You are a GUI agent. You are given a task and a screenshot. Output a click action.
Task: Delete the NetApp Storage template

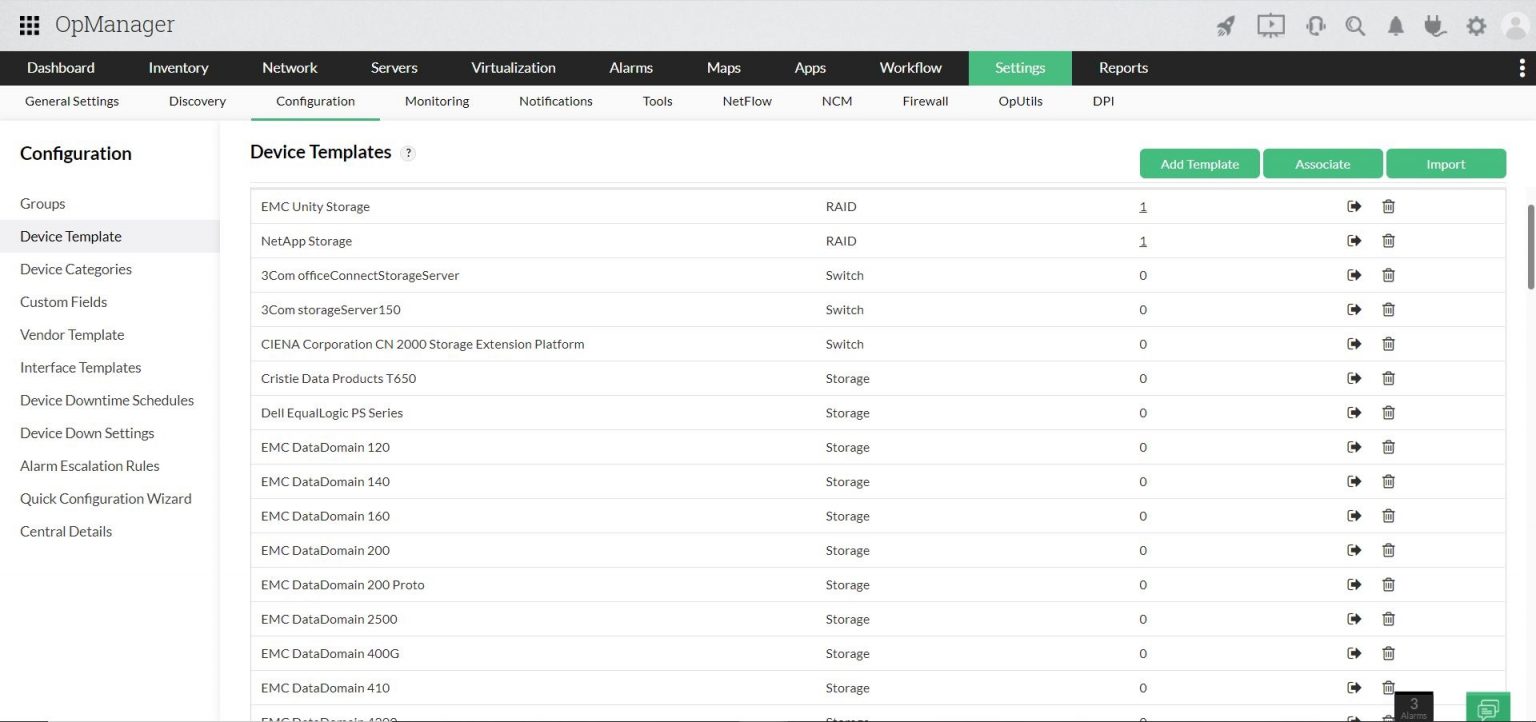[1388, 241]
